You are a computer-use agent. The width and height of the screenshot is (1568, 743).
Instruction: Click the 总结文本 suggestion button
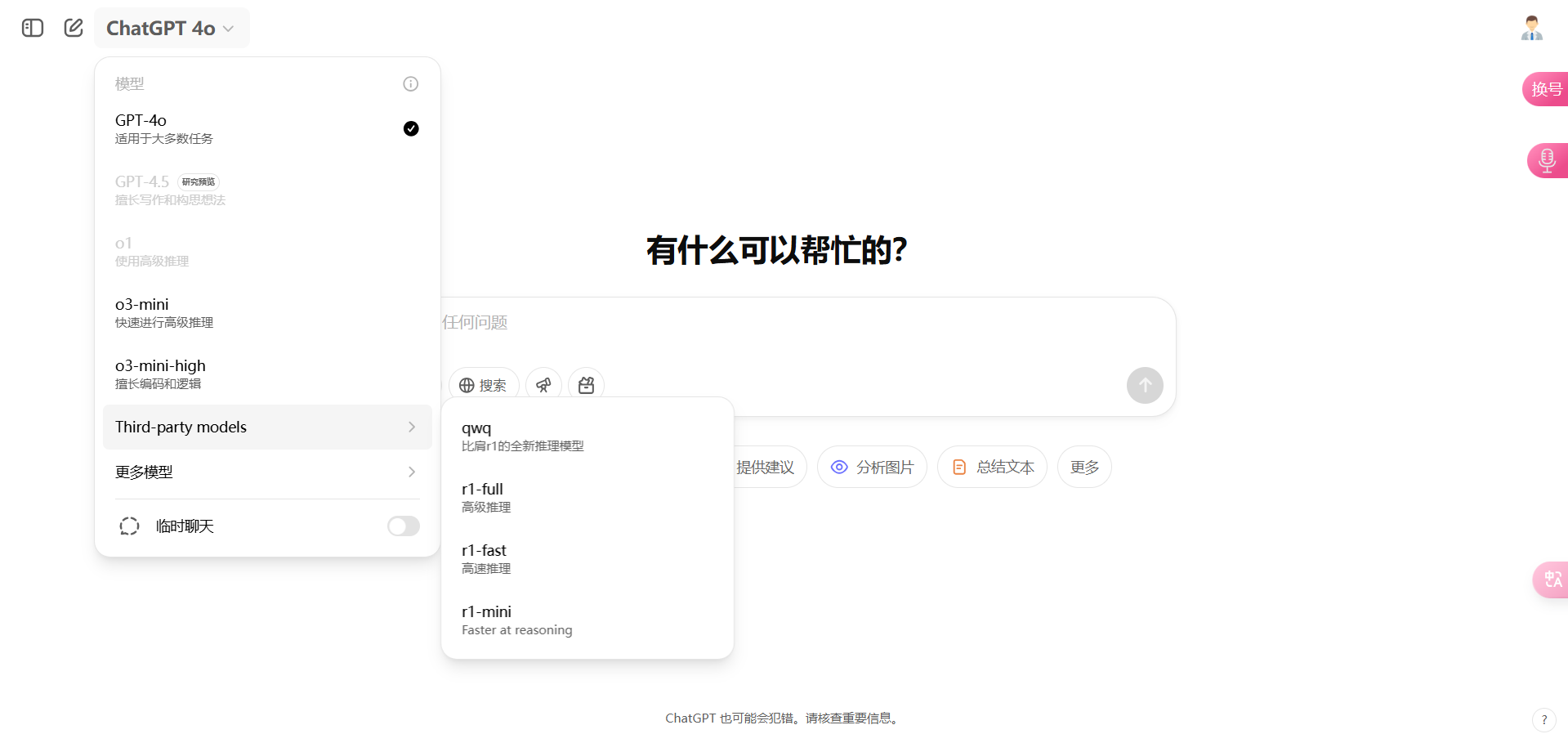click(x=991, y=466)
